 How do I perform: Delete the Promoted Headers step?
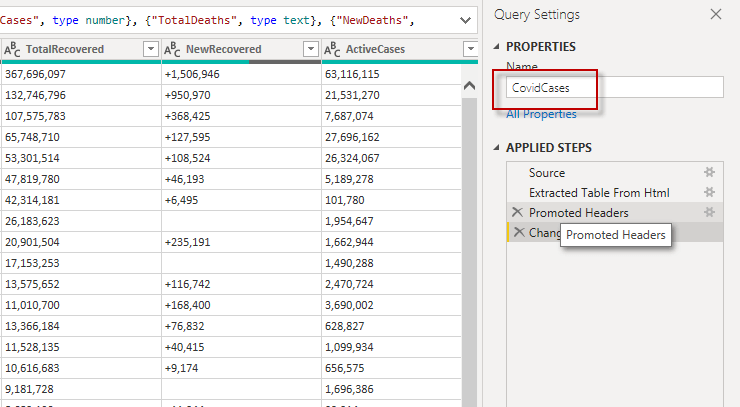(x=517, y=212)
